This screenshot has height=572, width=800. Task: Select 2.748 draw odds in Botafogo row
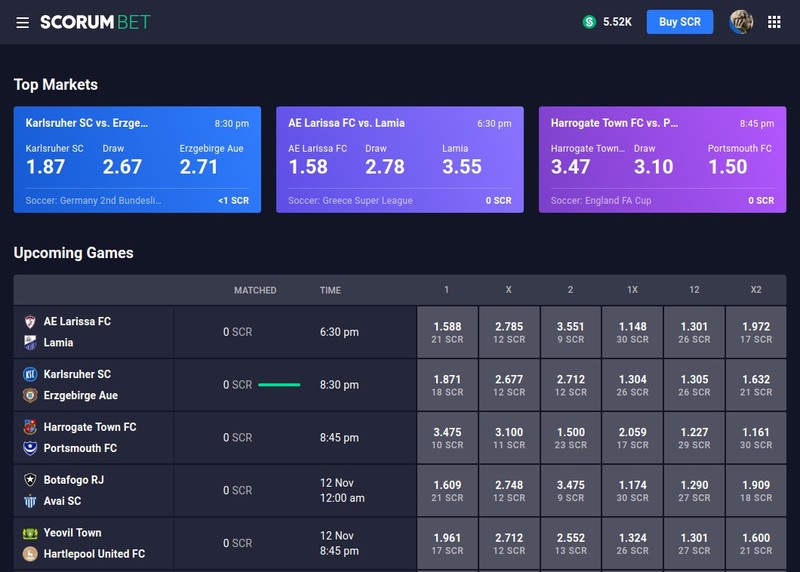point(509,491)
